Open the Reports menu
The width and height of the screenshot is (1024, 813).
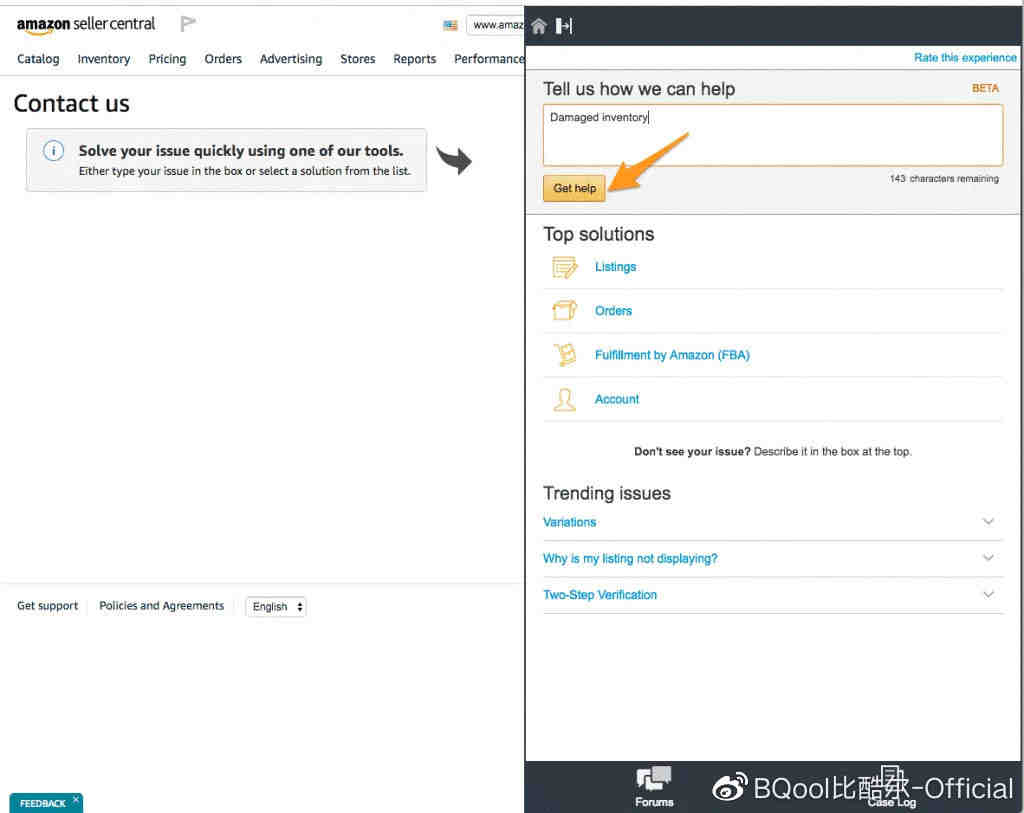(414, 59)
